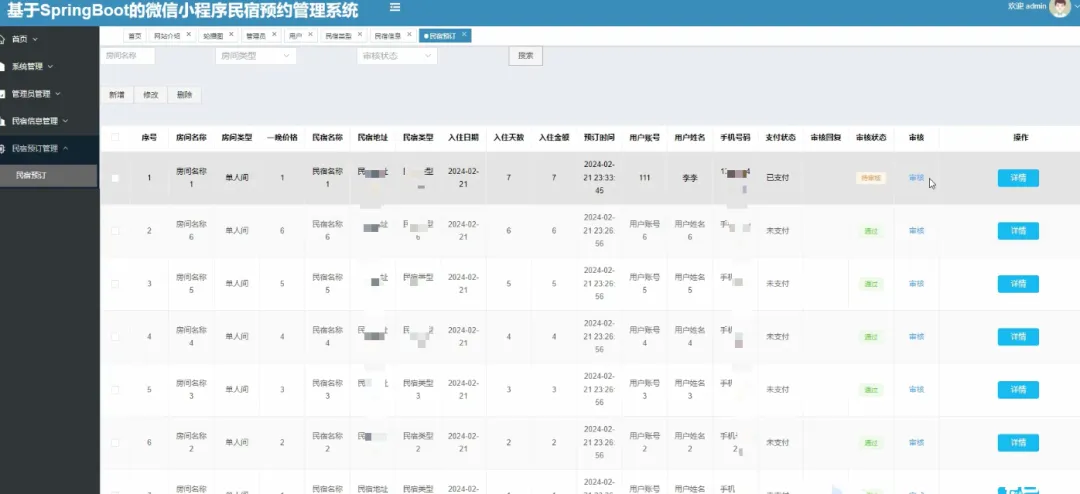The height and width of the screenshot is (494, 1080).
Task: Click the 修改 edit button
Action: click(x=150, y=95)
